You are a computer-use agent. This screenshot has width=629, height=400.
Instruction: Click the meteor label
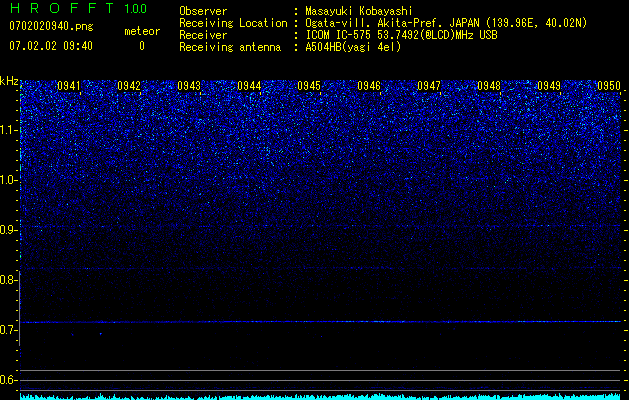pos(142,31)
